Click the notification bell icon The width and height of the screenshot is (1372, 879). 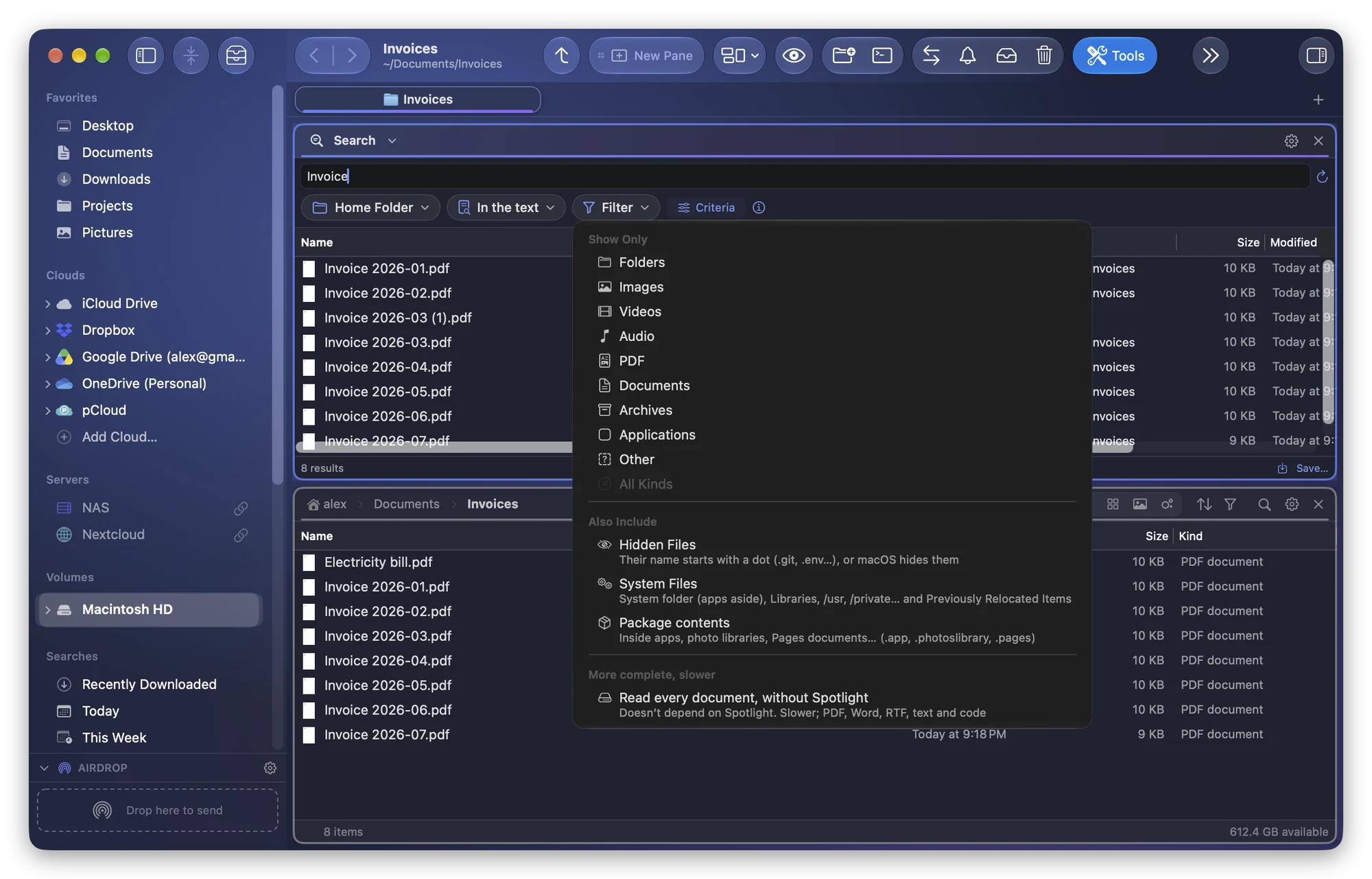pyautogui.click(x=967, y=56)
